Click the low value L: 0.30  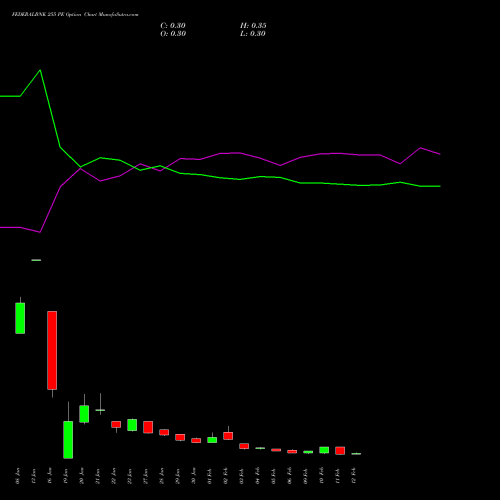pyautogui.click(x=253, y=34)
